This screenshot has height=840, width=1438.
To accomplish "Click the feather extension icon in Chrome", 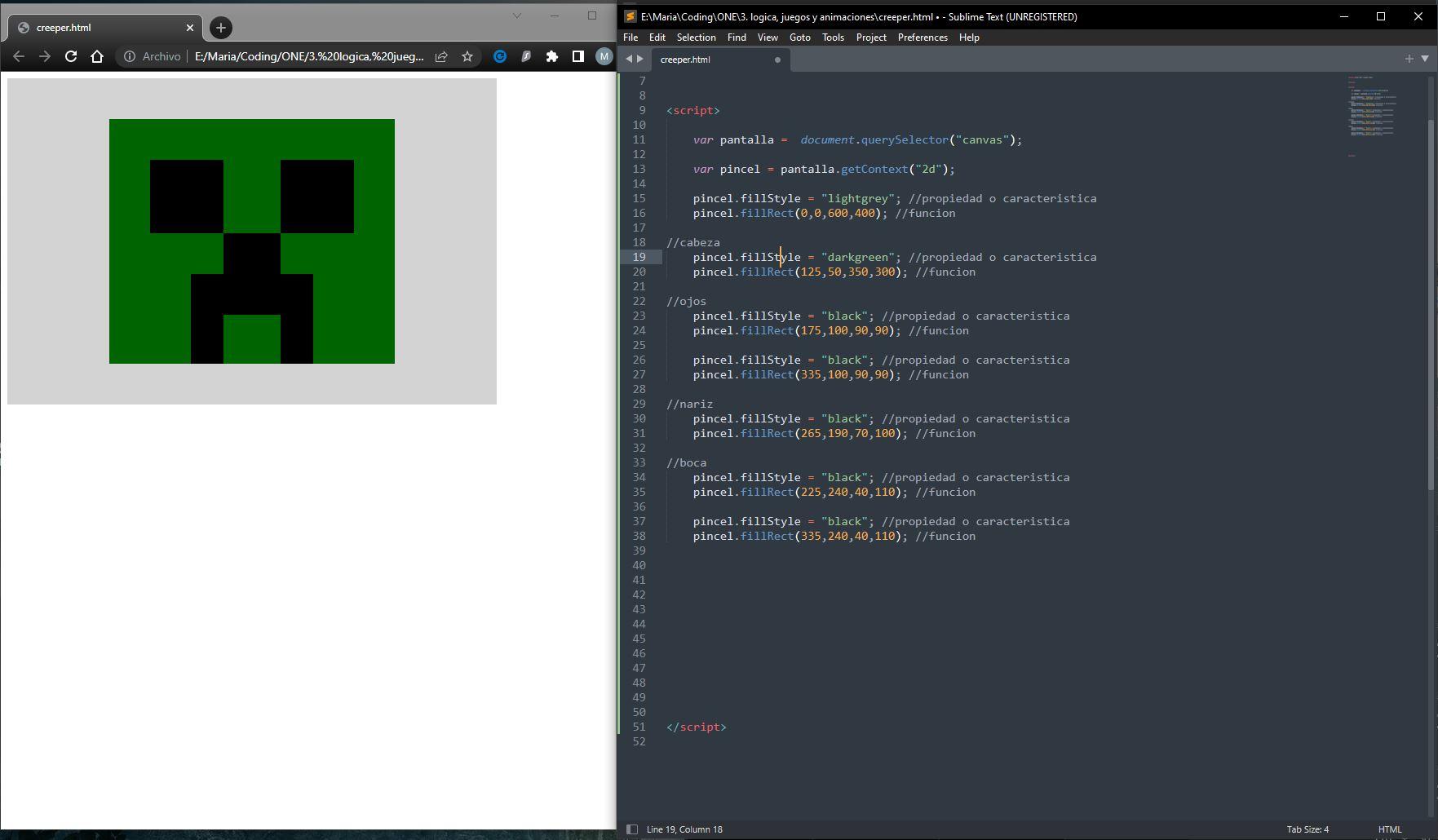I will [x=526, y=56].
